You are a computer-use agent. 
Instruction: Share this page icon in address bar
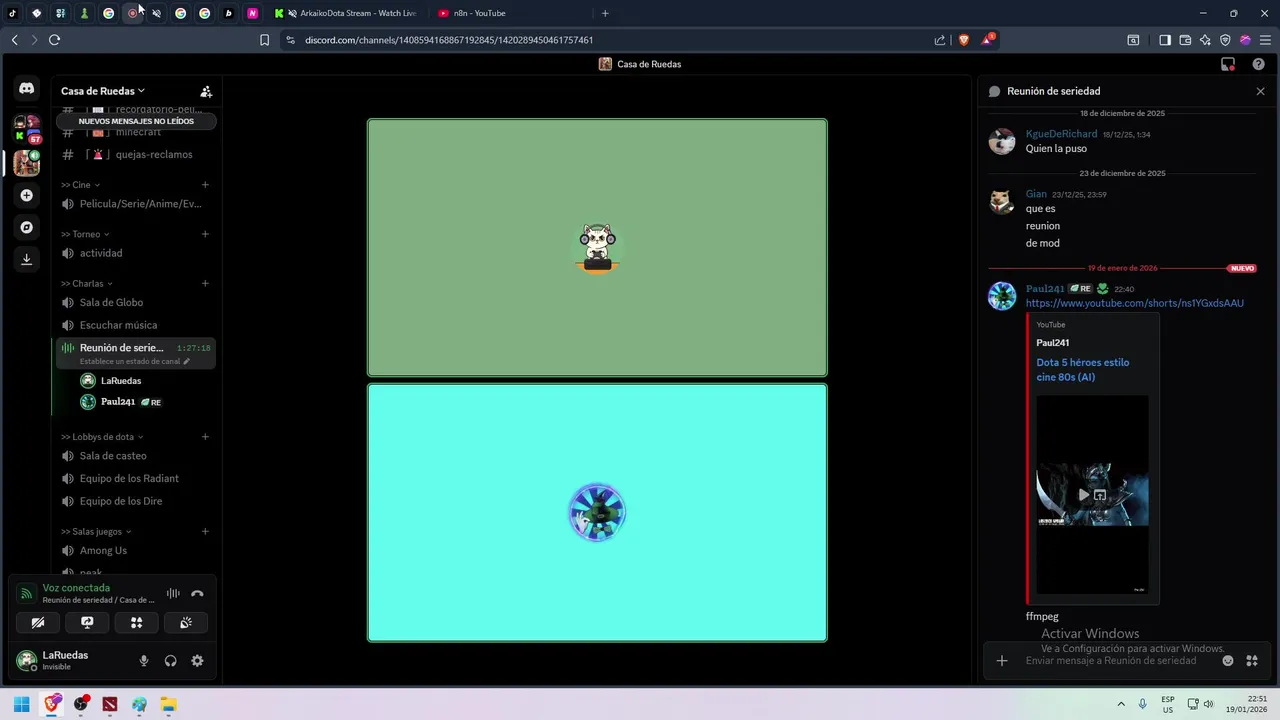tap(940, 40)
